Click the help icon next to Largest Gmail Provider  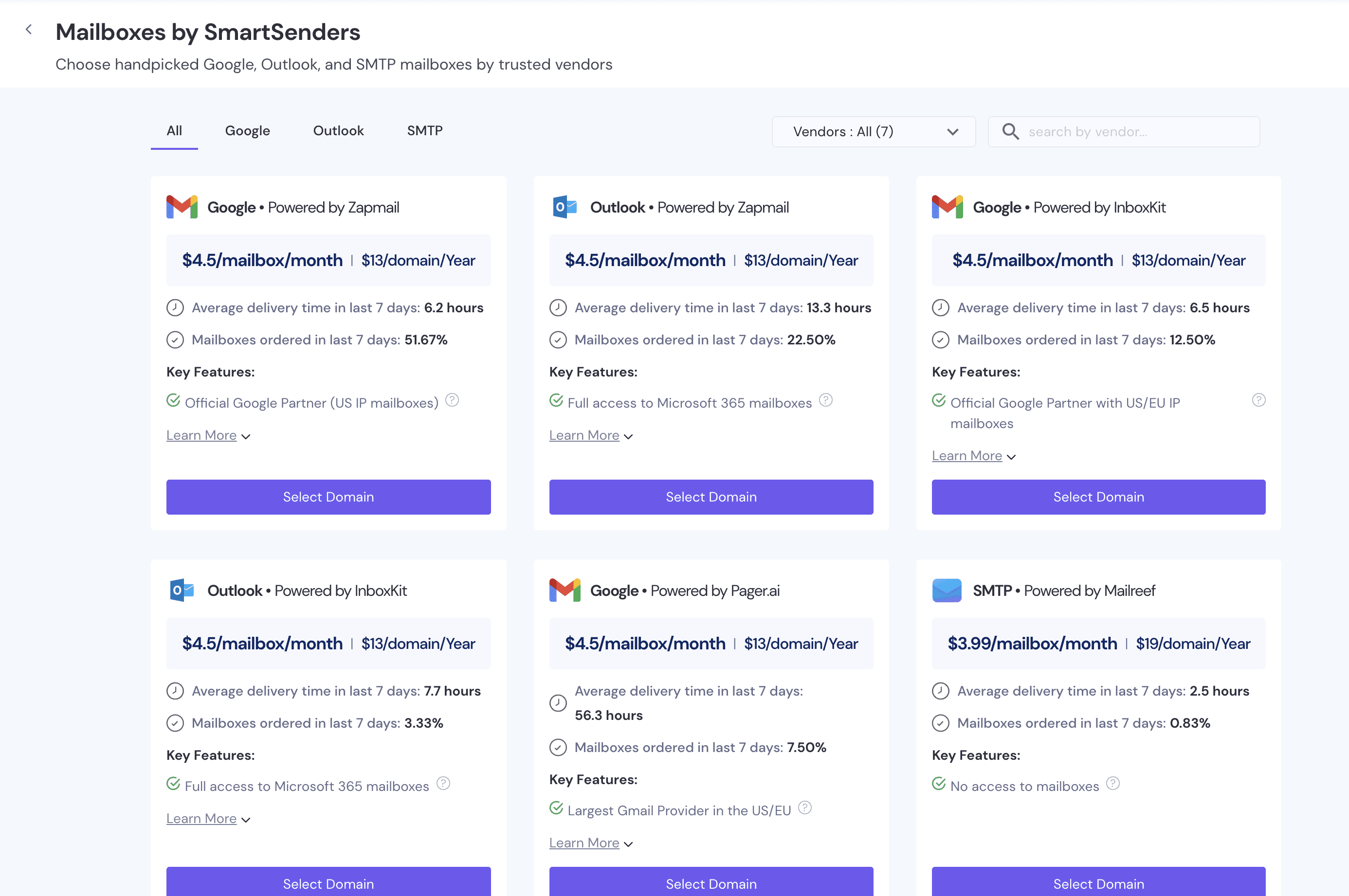(x=805, y=808)
